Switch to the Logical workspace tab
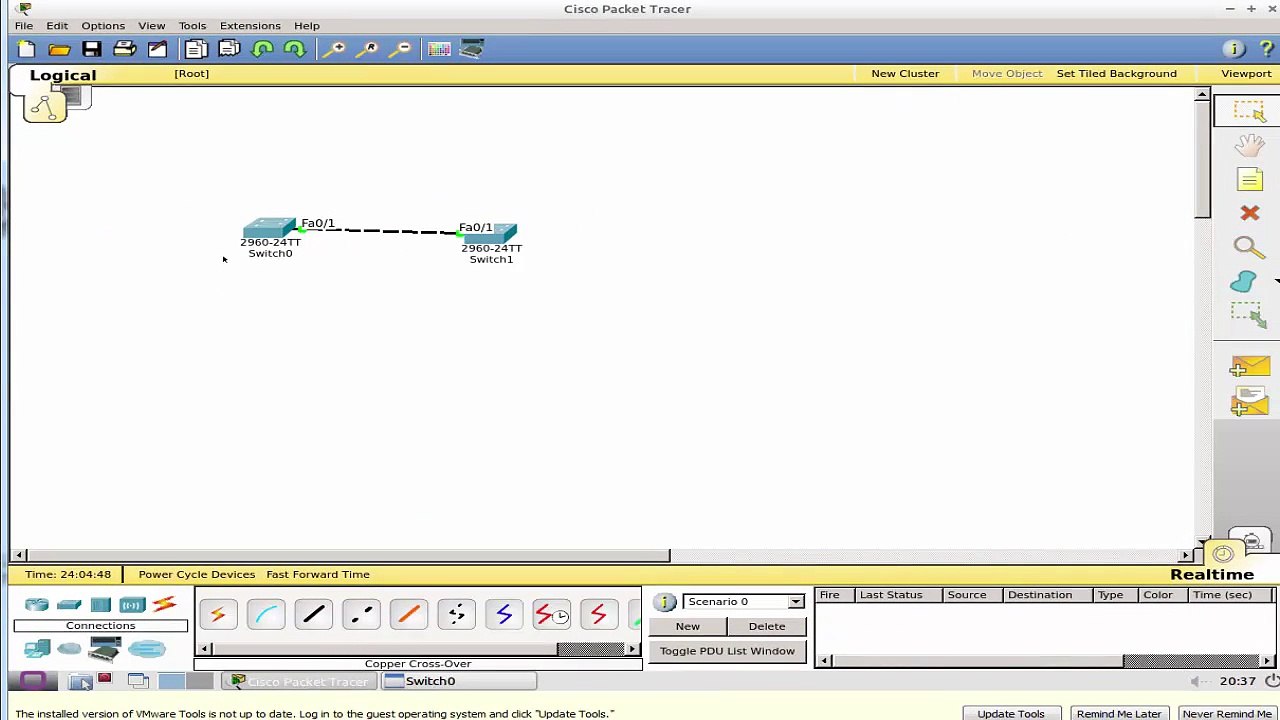 63,75
